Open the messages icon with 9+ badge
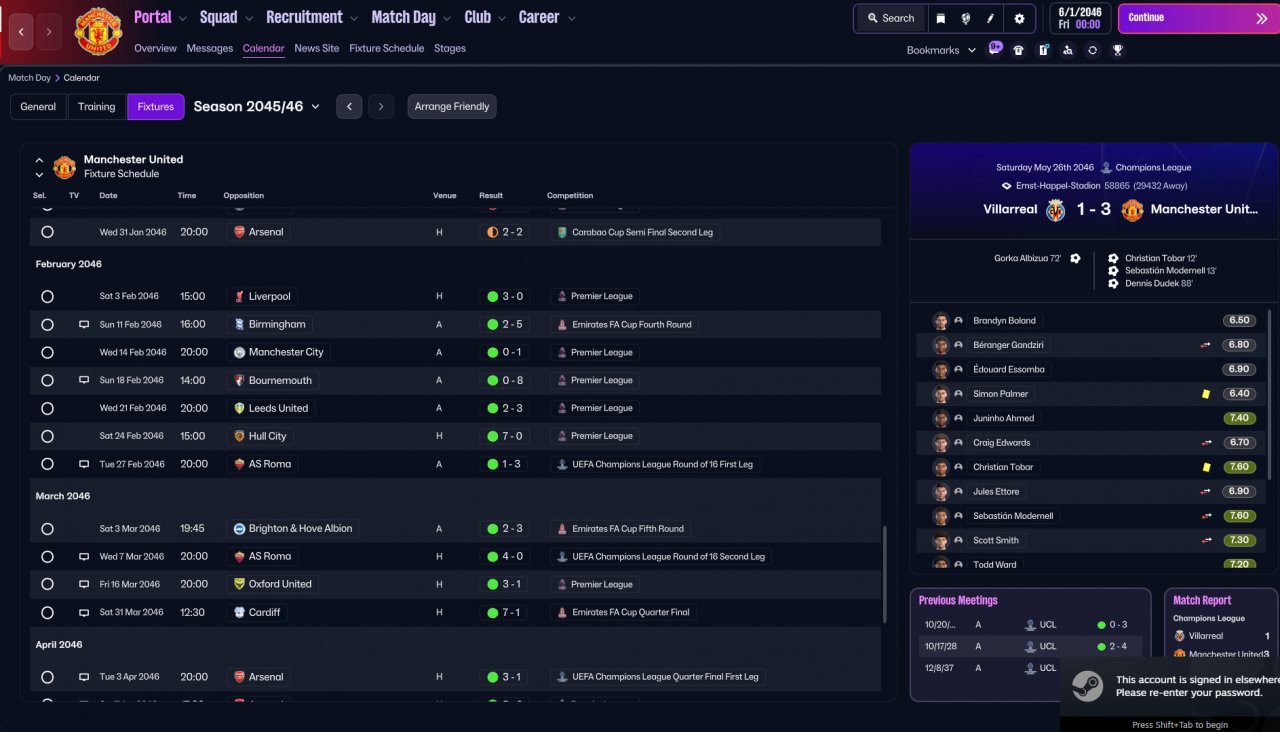This screenshot has width=1280, height=732. tap(995, 49)
